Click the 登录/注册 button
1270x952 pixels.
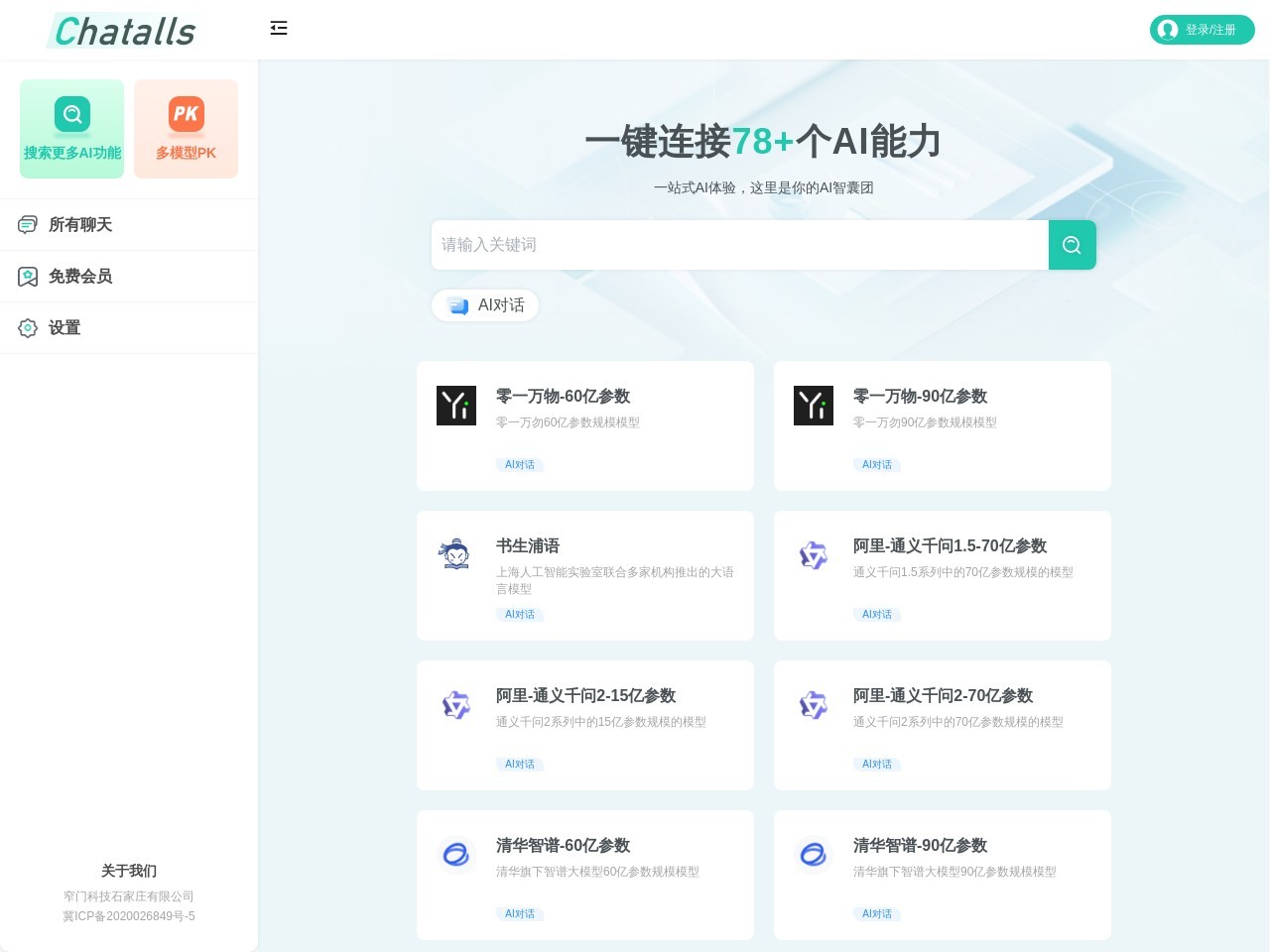coord(1202,30)
